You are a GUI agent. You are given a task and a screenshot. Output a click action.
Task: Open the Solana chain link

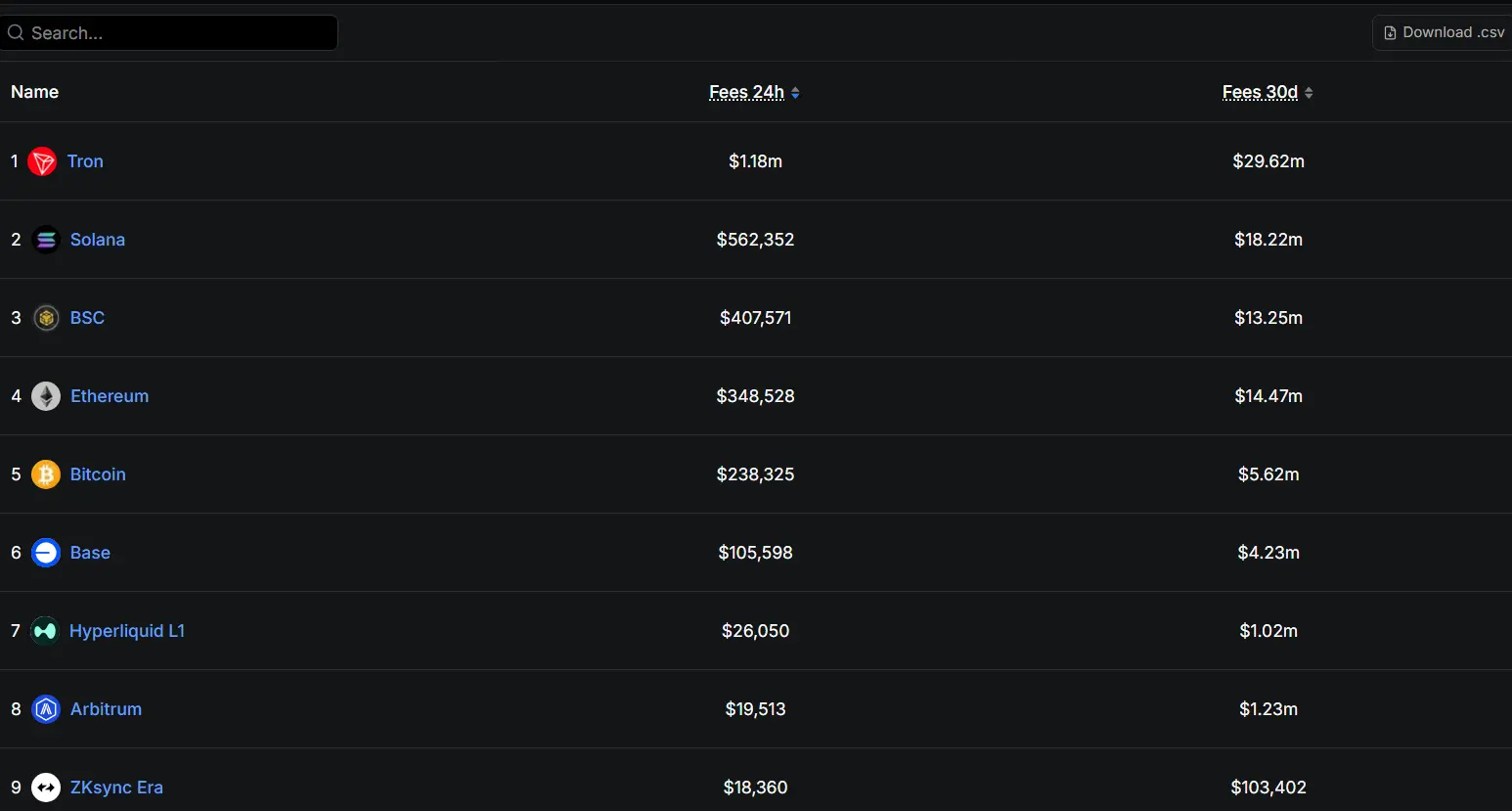98,240
